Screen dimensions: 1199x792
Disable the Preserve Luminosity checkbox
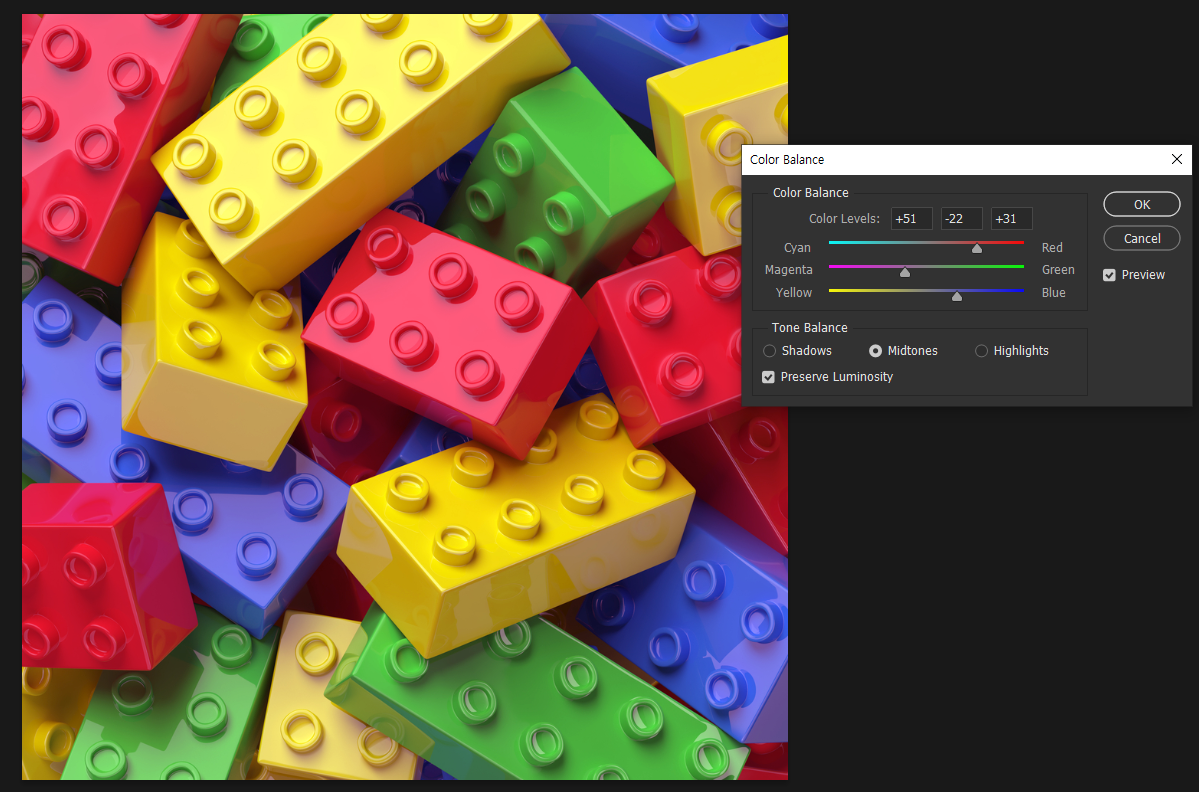coord(768,377)
